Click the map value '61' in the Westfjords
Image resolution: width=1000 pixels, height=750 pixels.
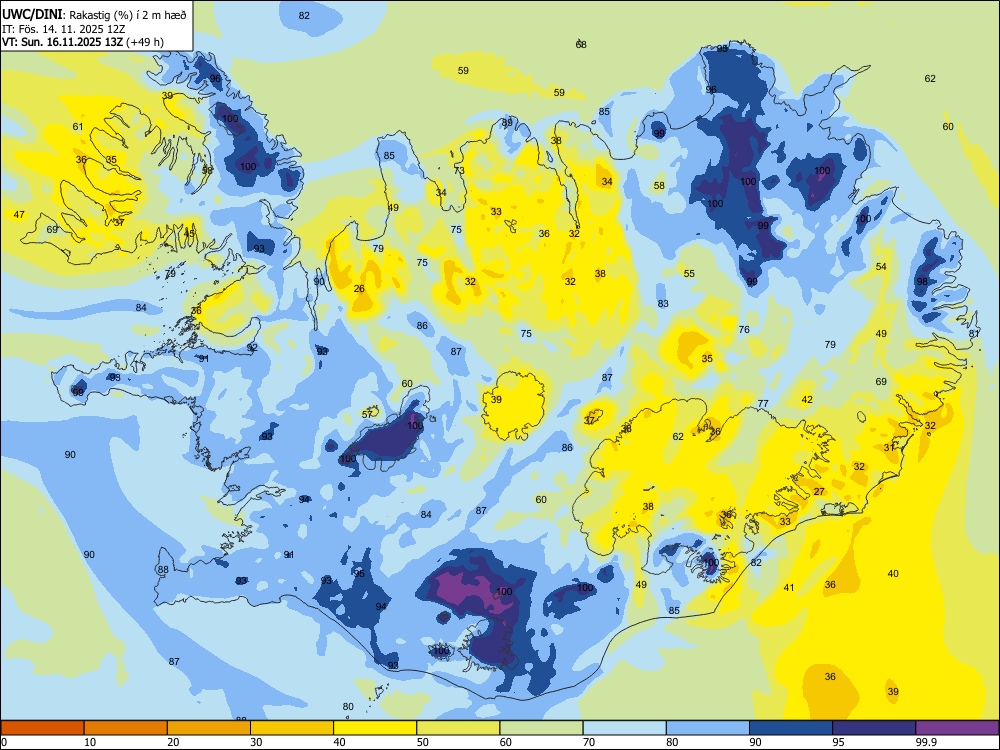[78, 127]
